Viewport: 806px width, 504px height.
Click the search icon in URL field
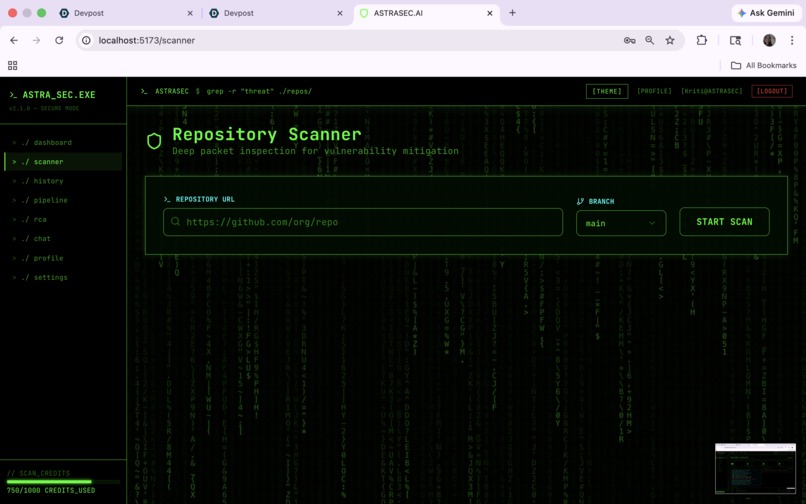point(175,222)
